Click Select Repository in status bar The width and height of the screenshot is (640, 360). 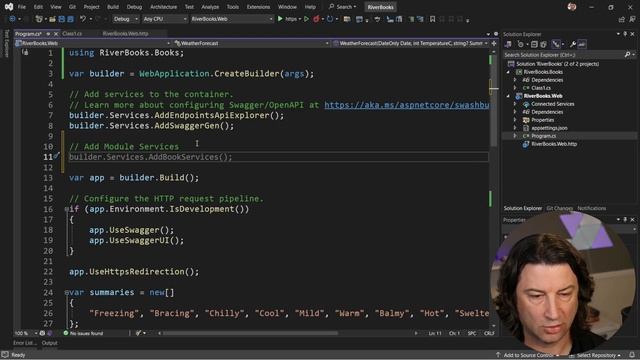click(x=596, y=355)
